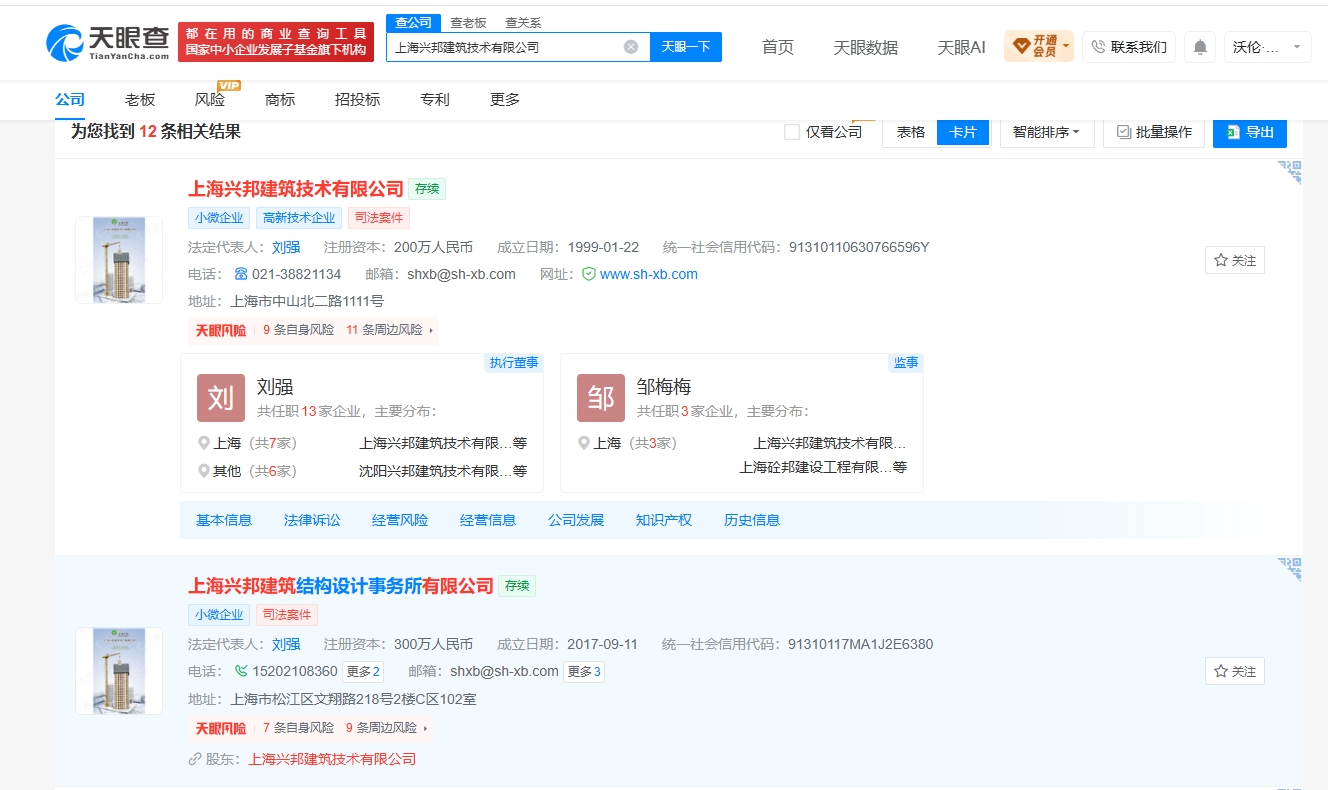
Task: Open 知识产权 section tab
Action: 664,520
